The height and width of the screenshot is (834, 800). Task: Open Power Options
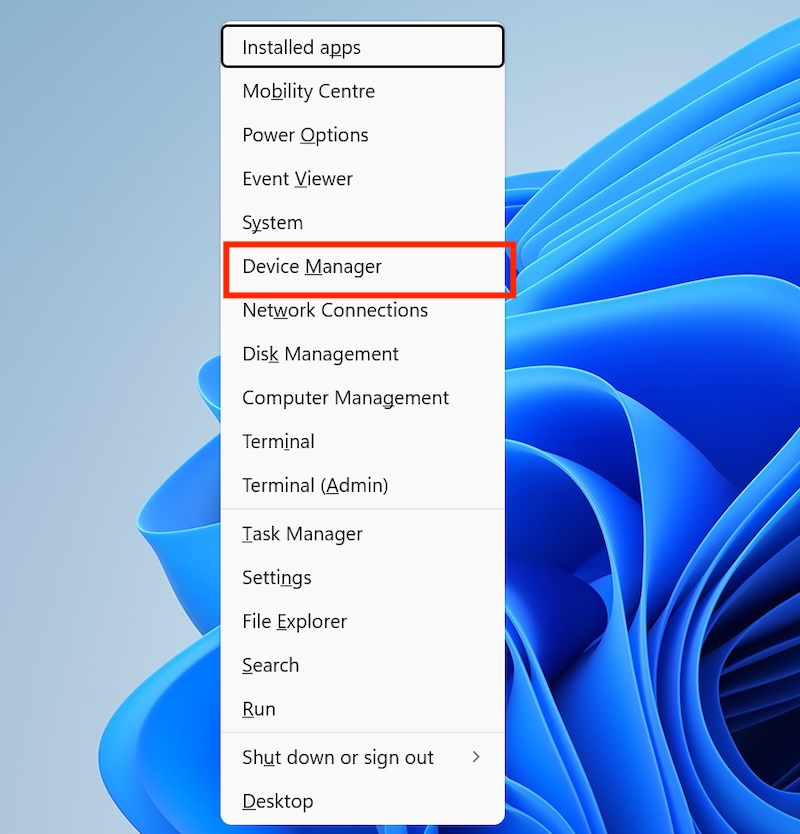[305, 135]
